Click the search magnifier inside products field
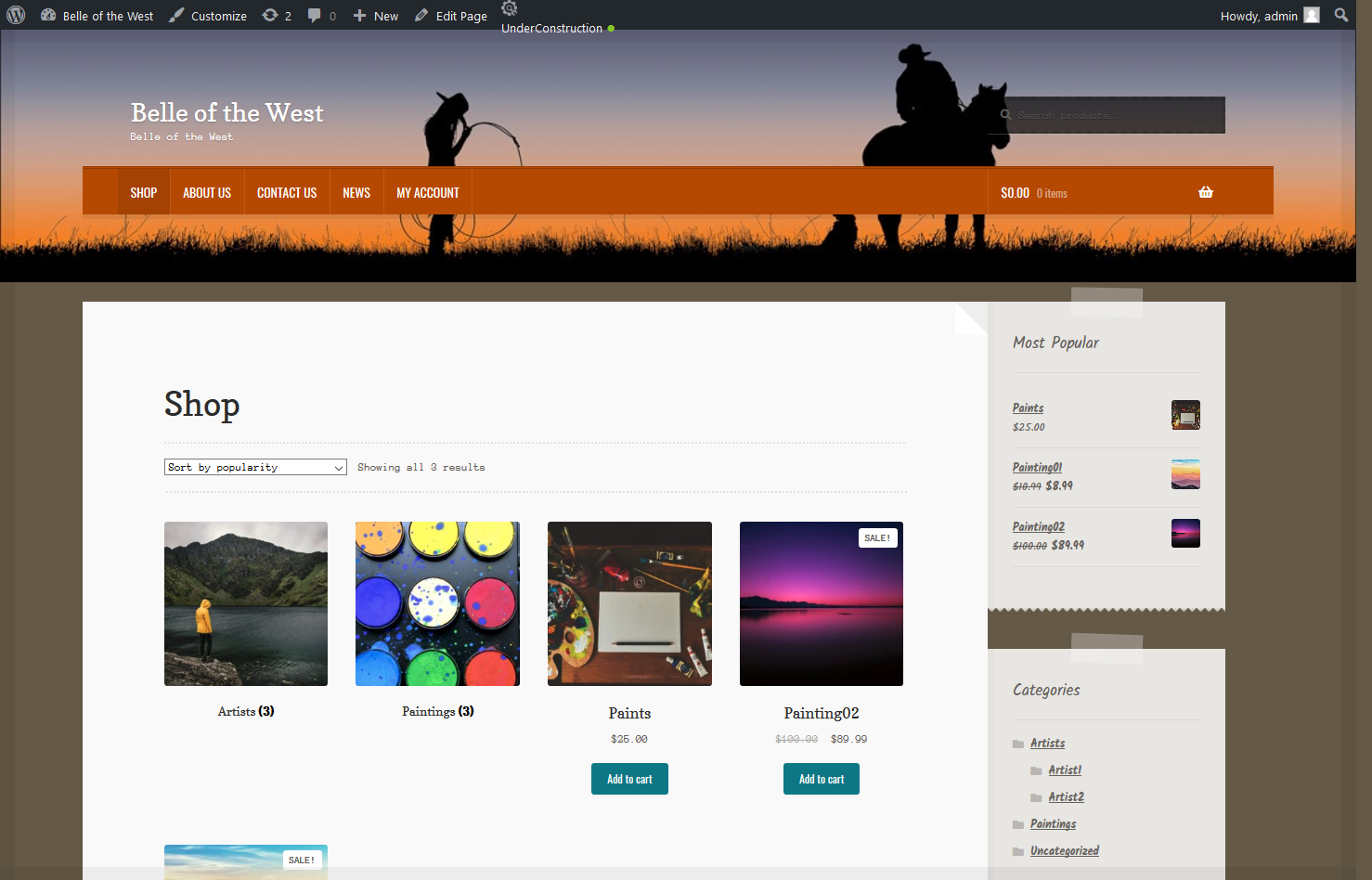This screenshot has width=1372, height=880. click(1005, 115)
